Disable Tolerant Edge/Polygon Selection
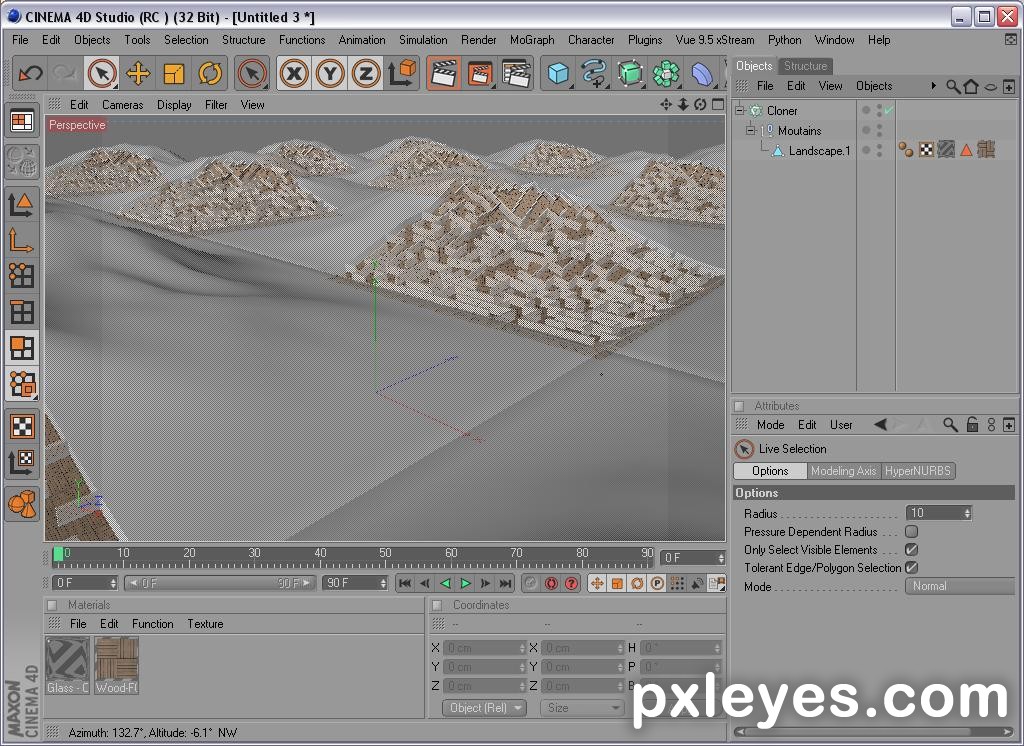Image resolution: width=1024 pixels, height=746 pixels. (x=912, y=568)
